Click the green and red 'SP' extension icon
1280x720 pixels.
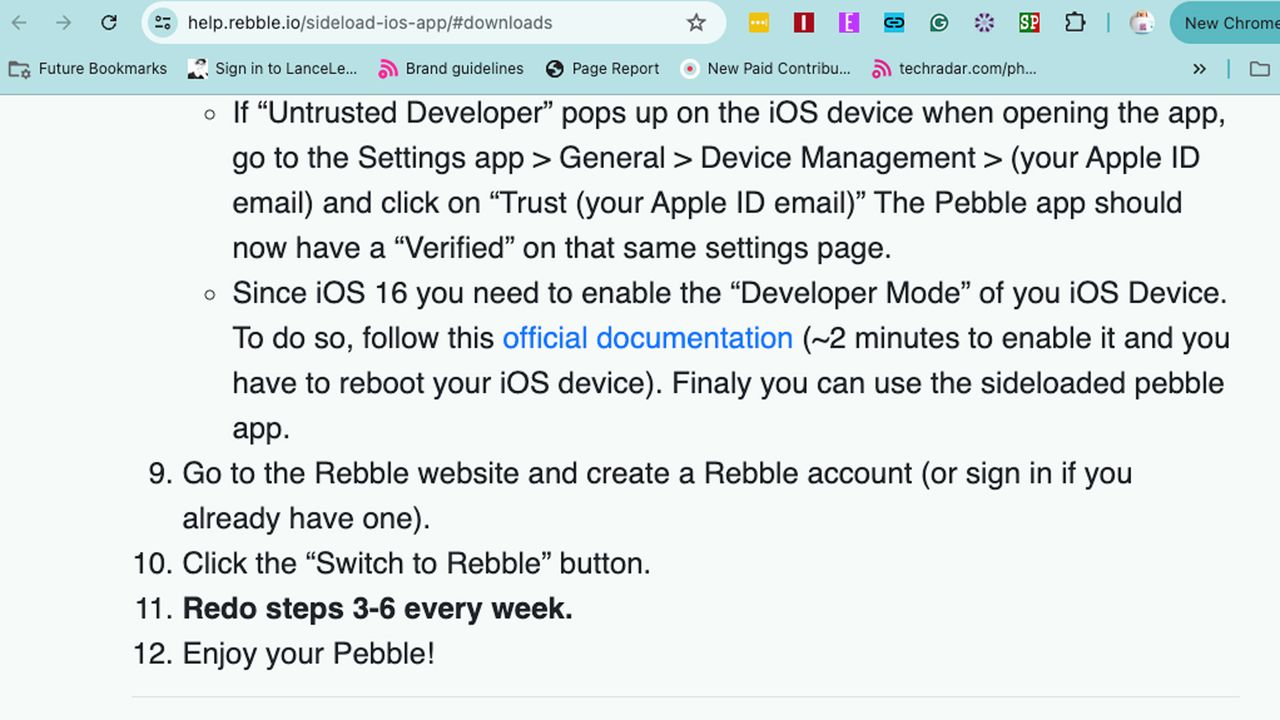click(1029, 22)
